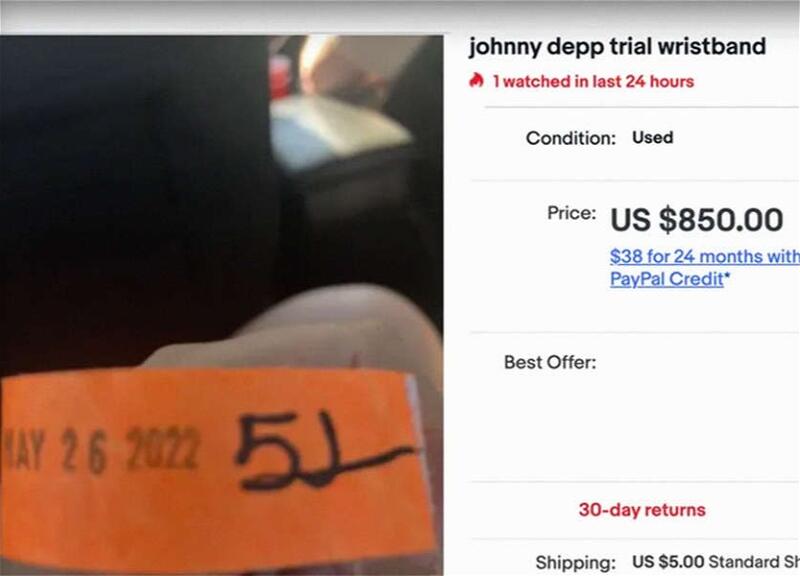Click the Best Offer label
The image size is (800, 576).
(x=550, y=362)
